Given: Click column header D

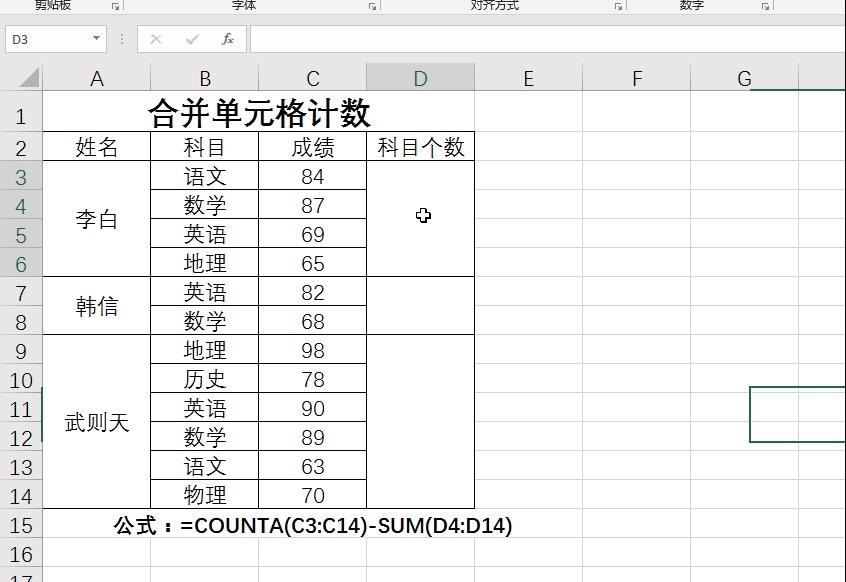Looking at the screenshot, I should point(420,77).
